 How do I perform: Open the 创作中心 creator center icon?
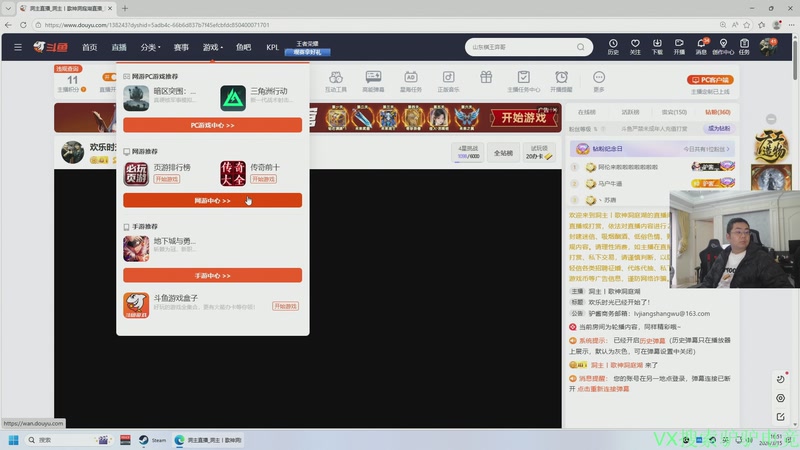coord(723,47)
